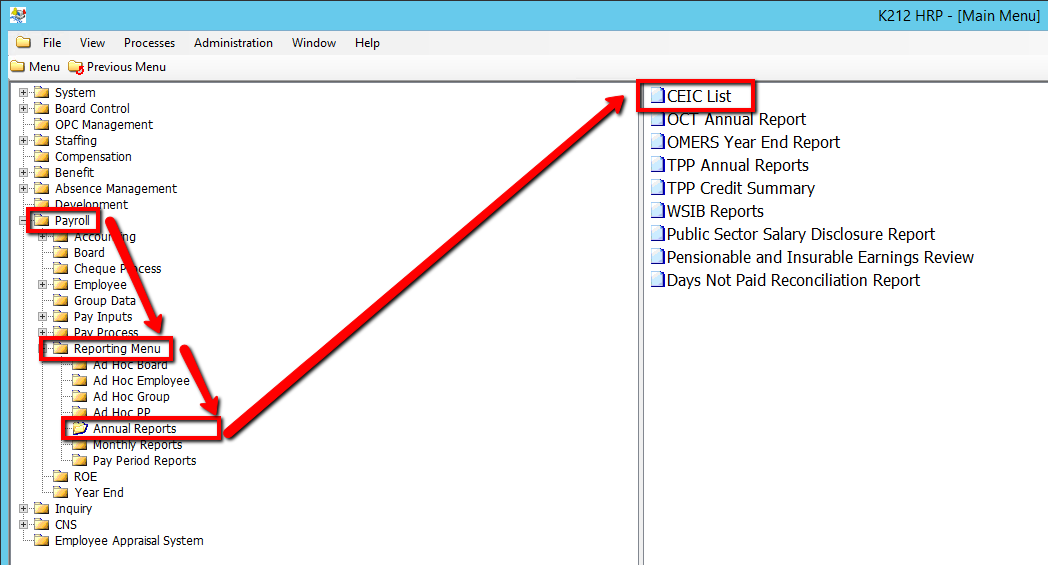1048x565 pixels.
Task: Click the OPC Management folder icon
Action: point(41,125)
